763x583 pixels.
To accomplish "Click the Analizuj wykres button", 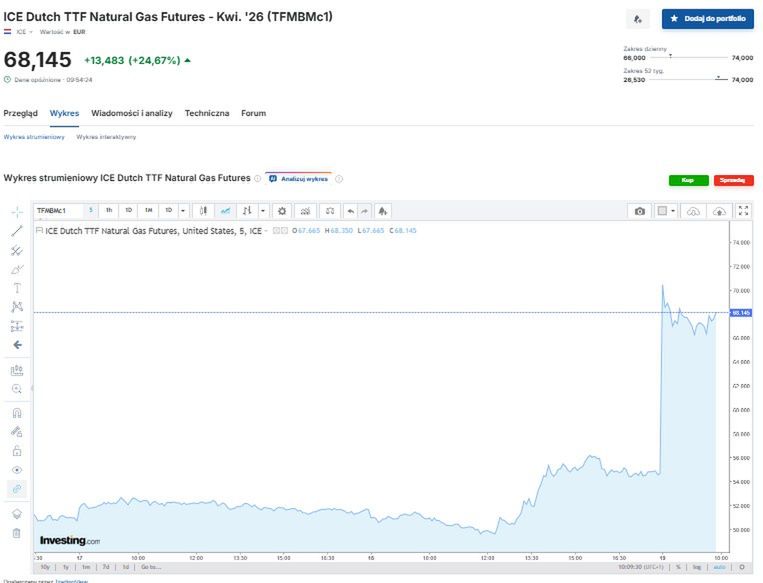I will coord(299,179).
